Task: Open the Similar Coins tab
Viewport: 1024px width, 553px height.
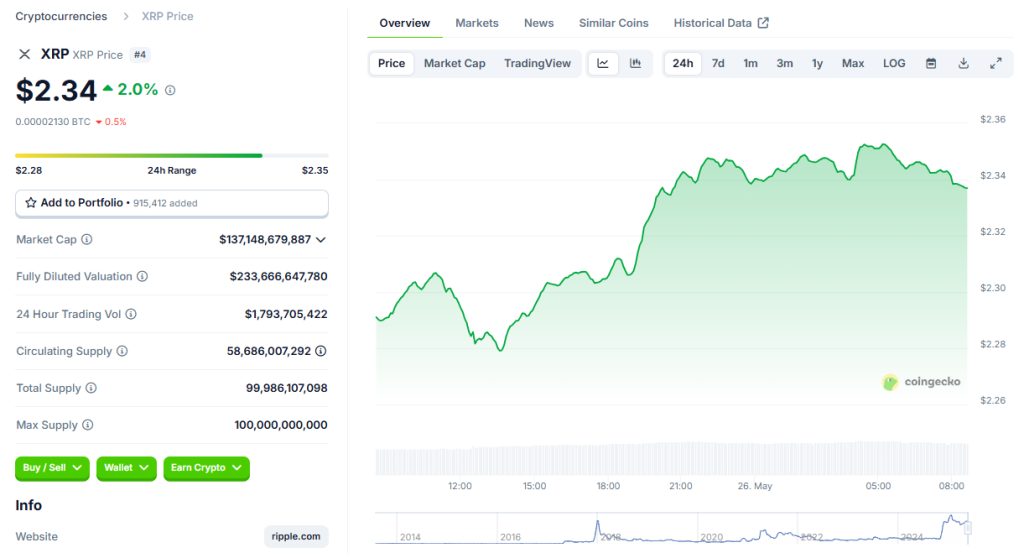Action: (x=614, y=23)
